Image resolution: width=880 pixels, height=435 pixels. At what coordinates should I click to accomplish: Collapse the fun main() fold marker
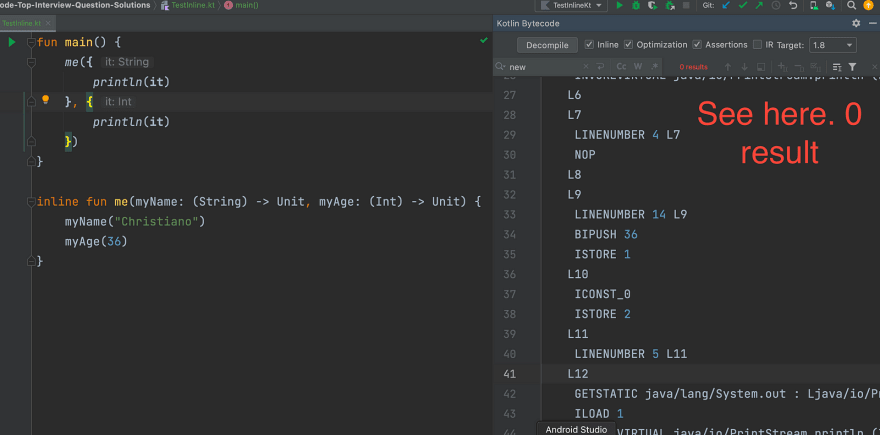click(31, 42)
